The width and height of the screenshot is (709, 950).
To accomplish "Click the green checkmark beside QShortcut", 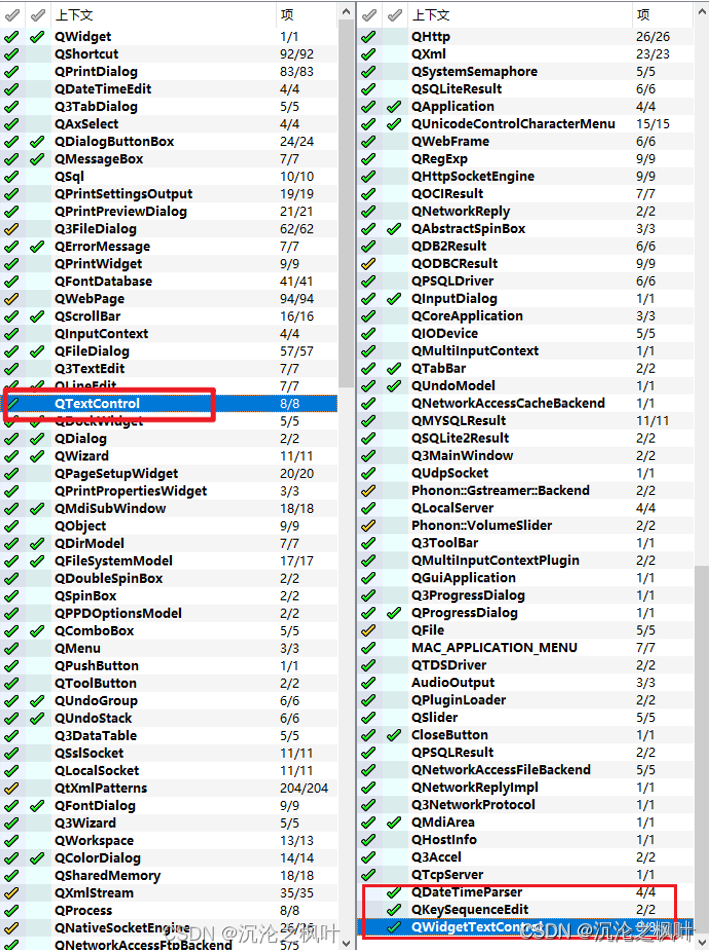I will point(11,54).
